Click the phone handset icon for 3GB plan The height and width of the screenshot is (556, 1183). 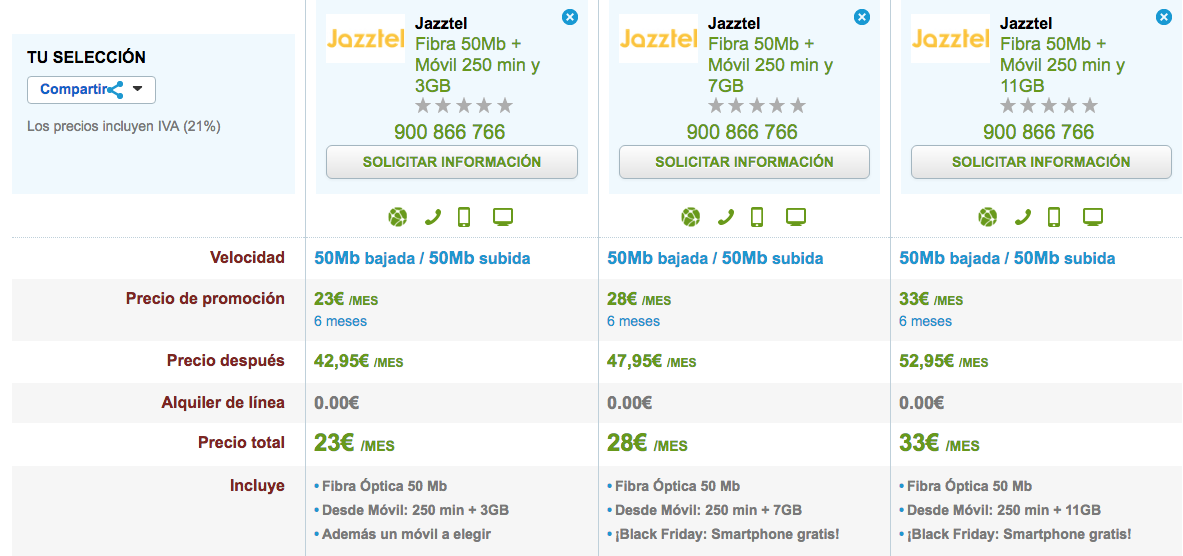pos(433,217)
